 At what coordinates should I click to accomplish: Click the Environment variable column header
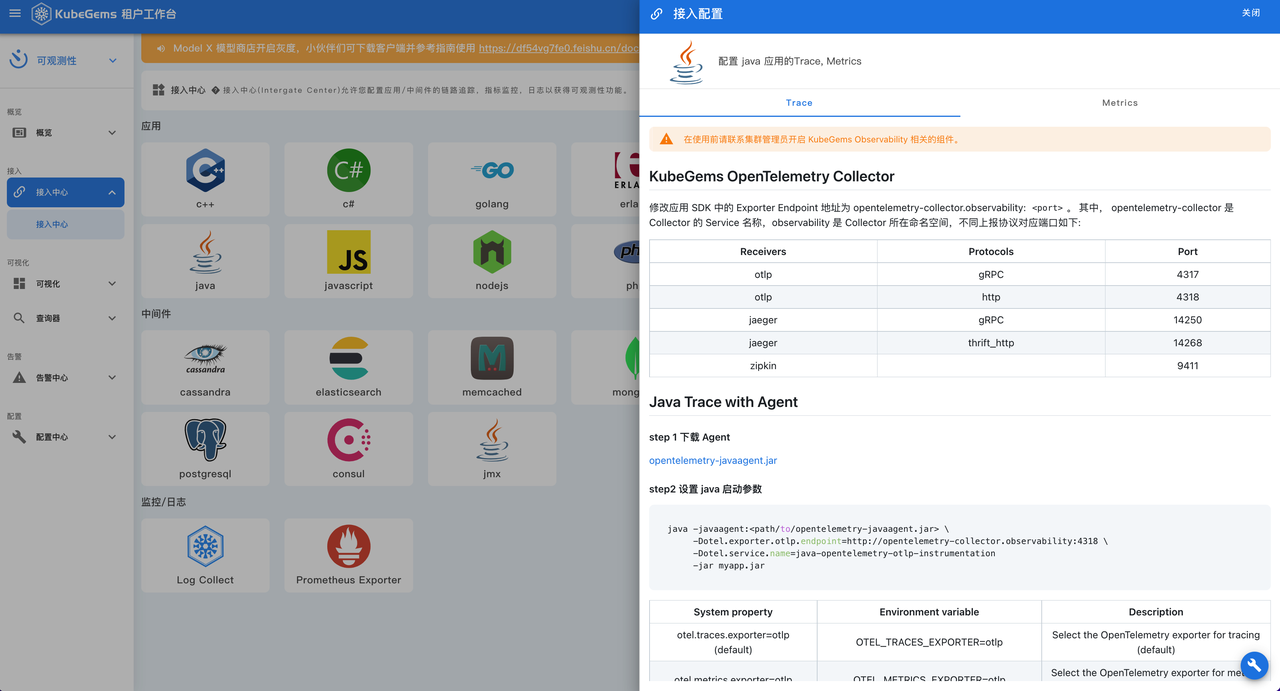coord(929,612)
